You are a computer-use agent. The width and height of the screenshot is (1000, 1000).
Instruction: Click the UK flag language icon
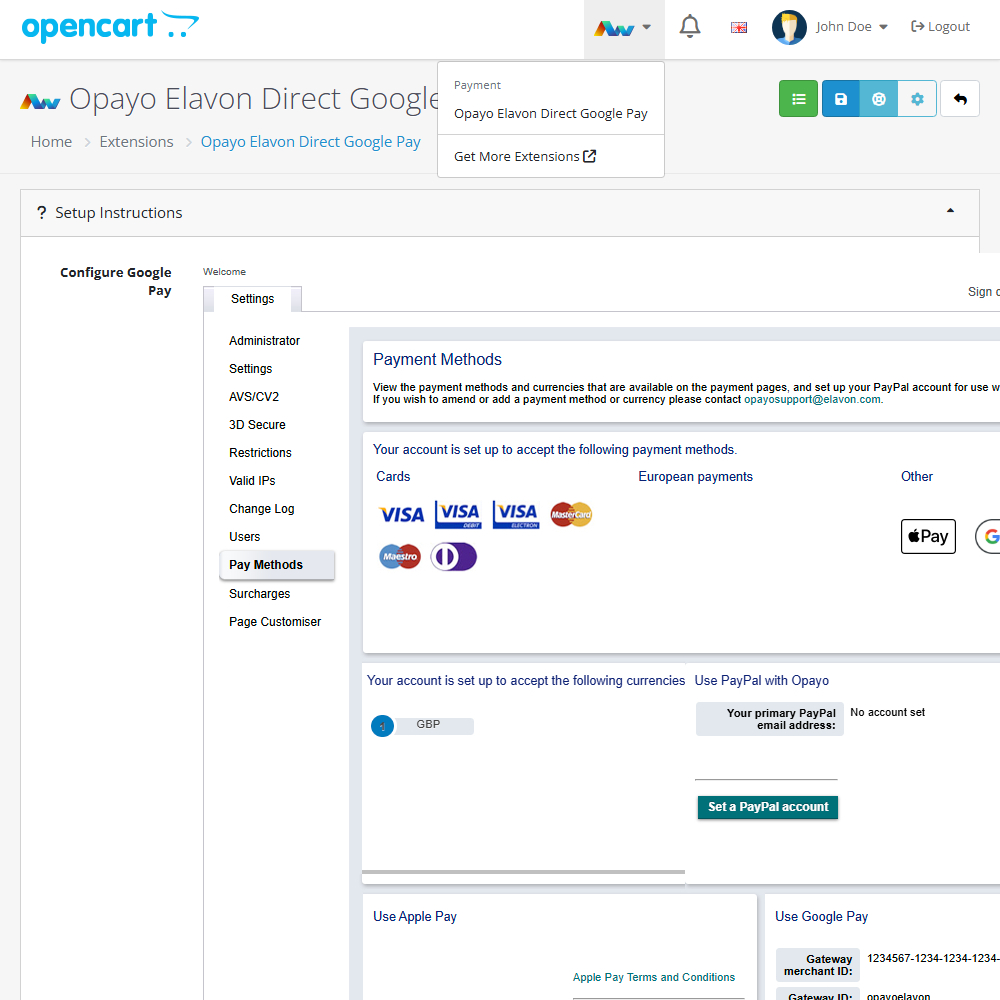click(739, 28)
